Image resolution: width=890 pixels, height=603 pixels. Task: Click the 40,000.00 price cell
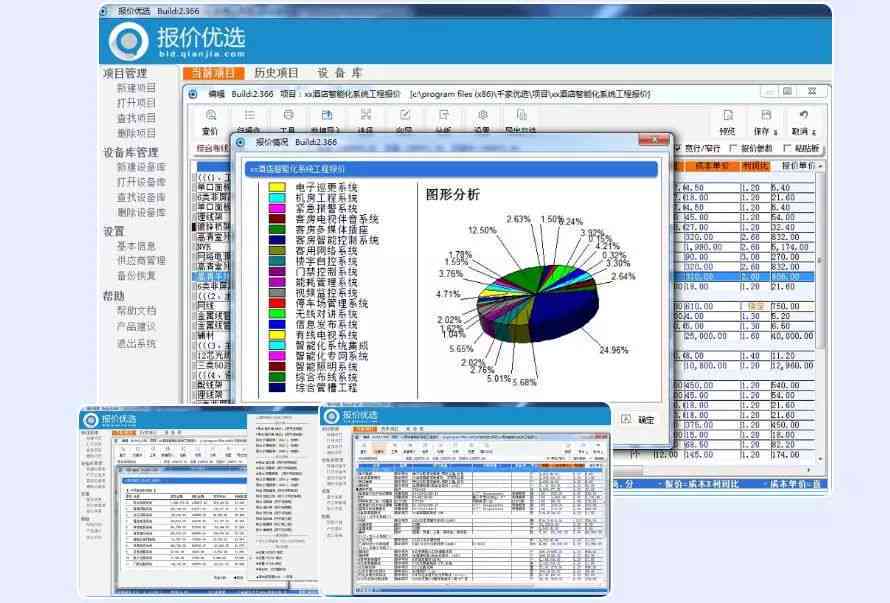point(792,336)
